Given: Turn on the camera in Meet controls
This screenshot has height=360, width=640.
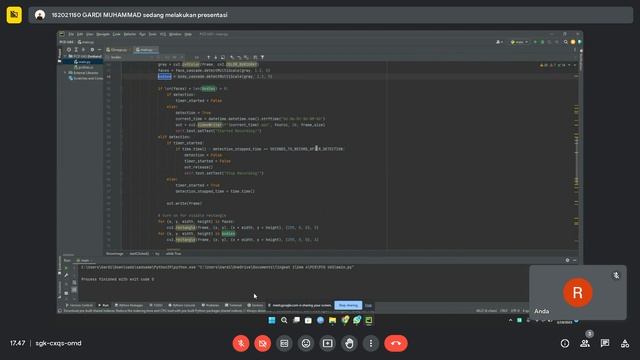Looking at the screenshot, I should 262,343.
